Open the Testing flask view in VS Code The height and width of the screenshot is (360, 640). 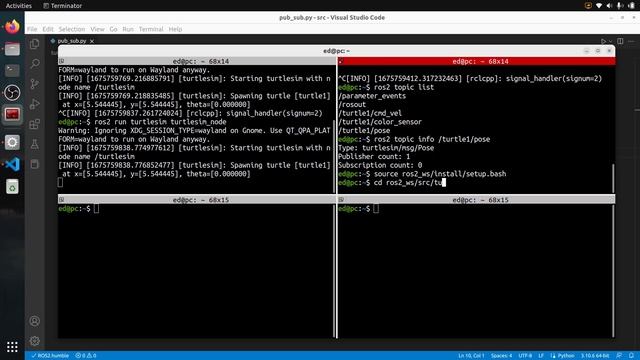click(35, 144)
